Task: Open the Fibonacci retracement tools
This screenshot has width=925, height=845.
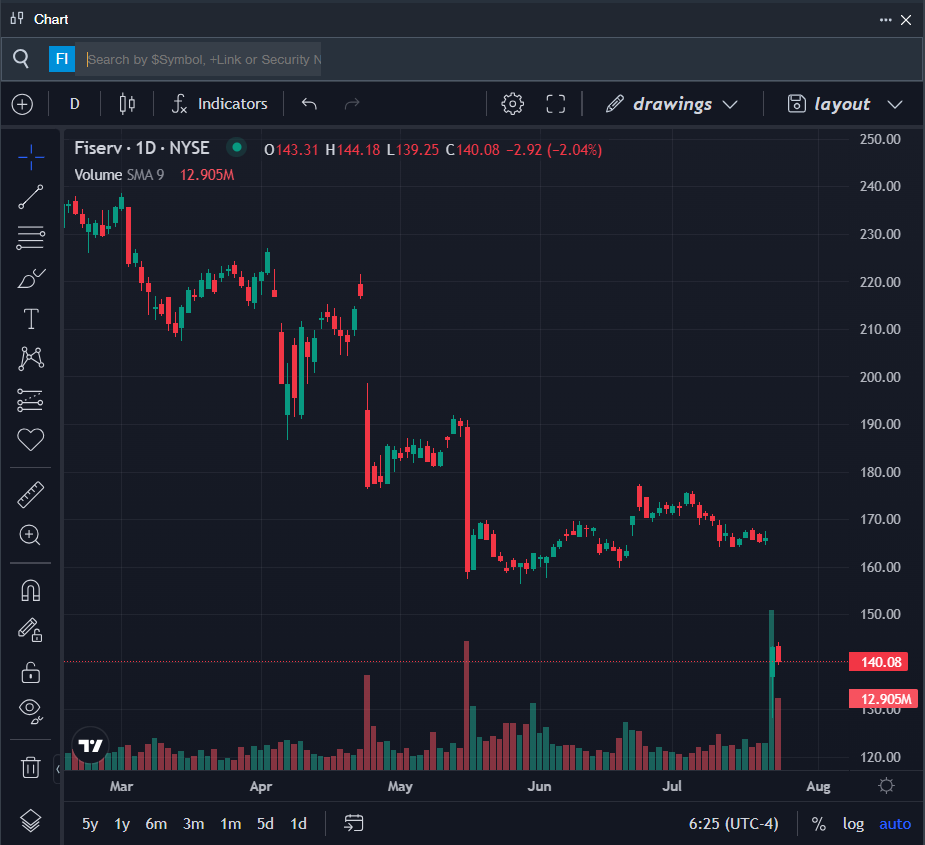Action: pyautogui.click(x=31, y=238)
